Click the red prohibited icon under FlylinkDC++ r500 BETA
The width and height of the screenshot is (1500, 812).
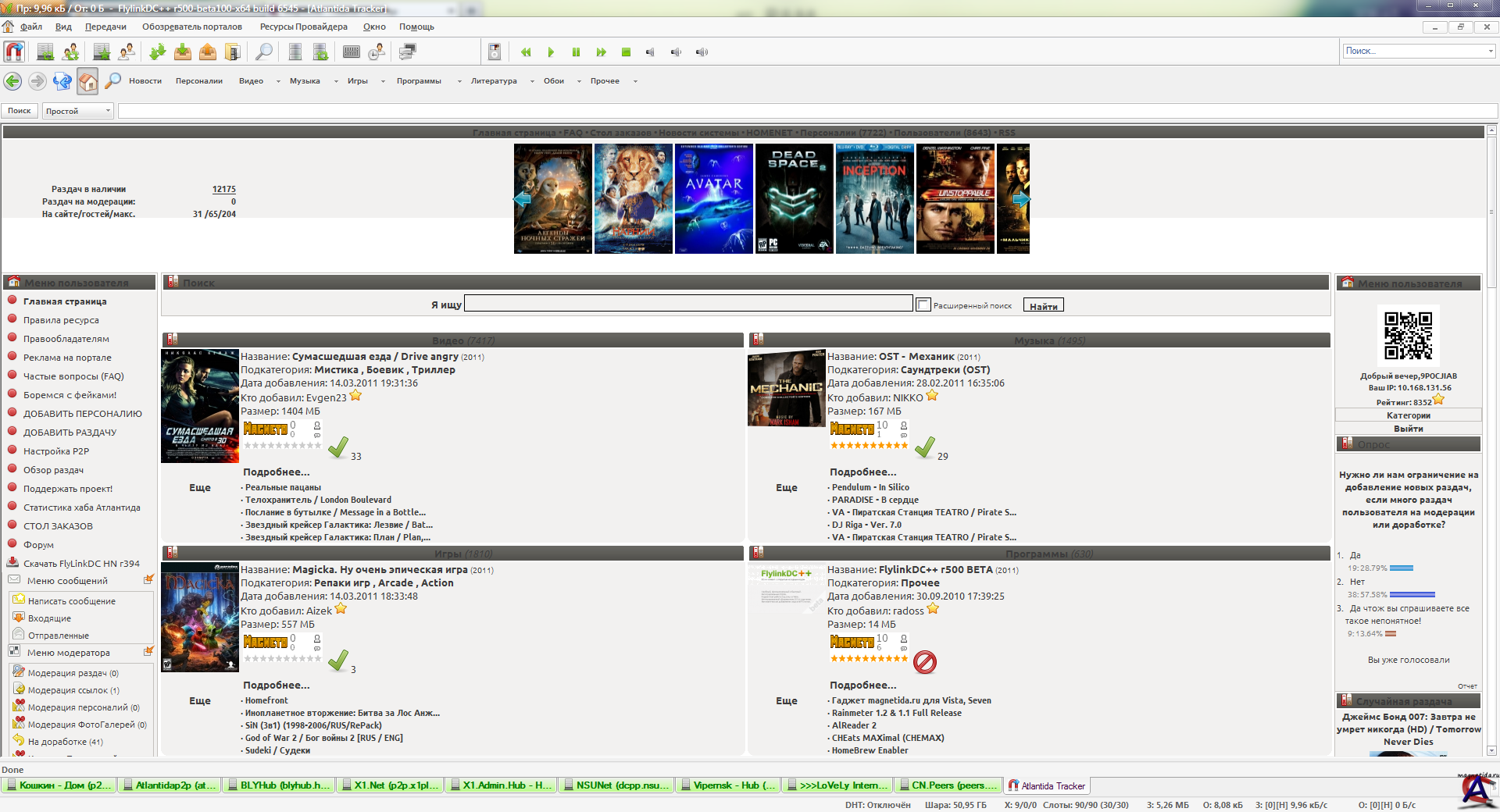coord(925,662)
